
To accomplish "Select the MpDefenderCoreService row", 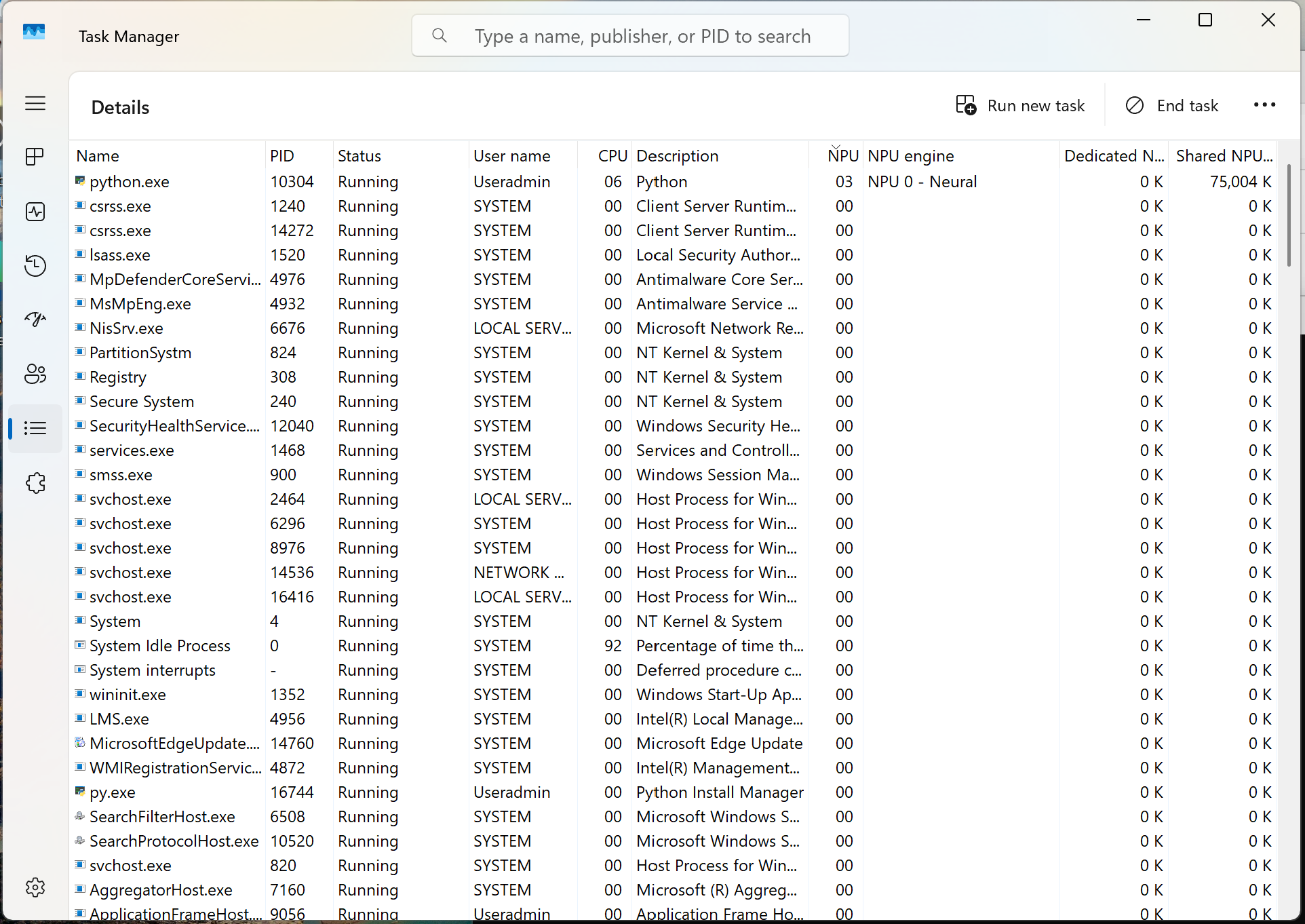I will 674,280.
